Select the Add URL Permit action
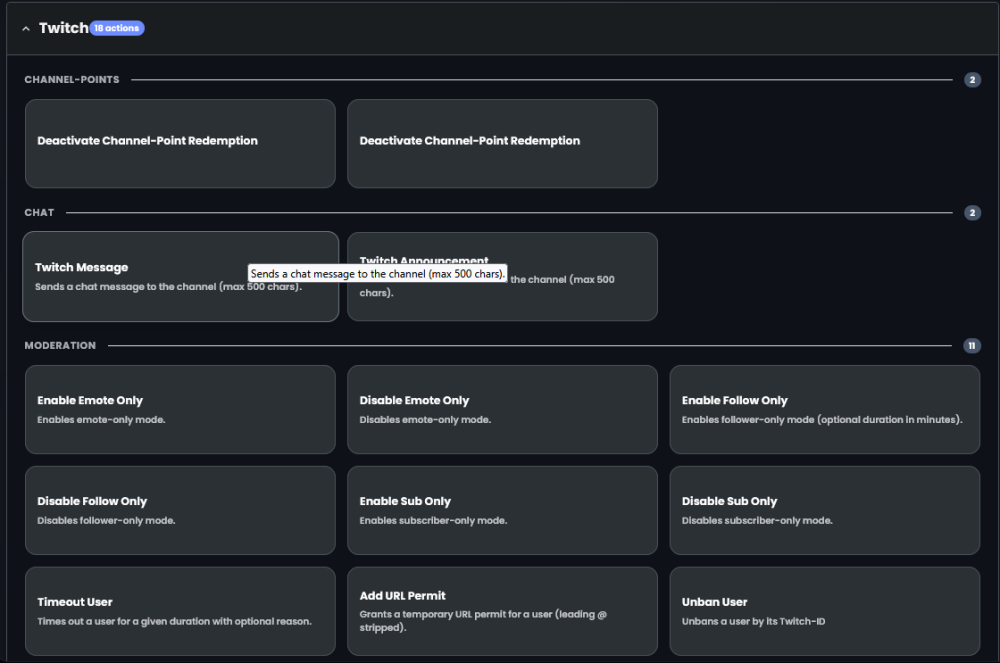 coord(503,611)
